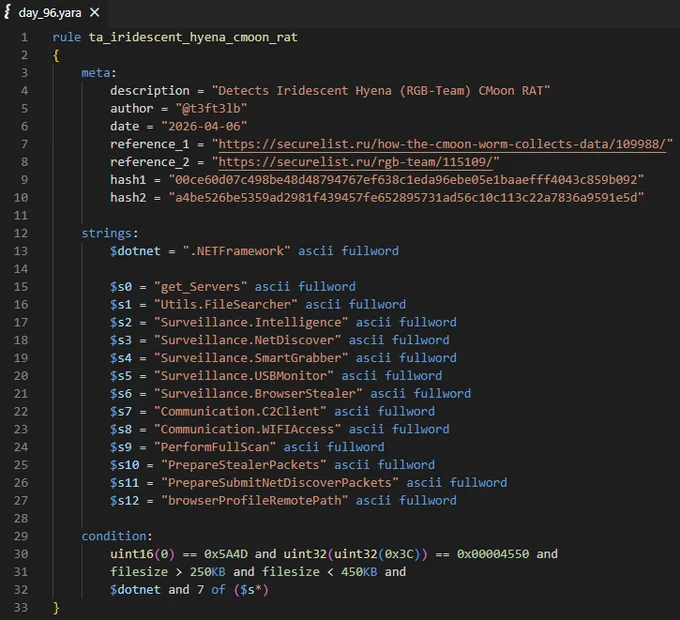The image size is (680, 620).
Task: Click the "Surveillance.Intelligence" string
Action: click(x=251, y=322)
